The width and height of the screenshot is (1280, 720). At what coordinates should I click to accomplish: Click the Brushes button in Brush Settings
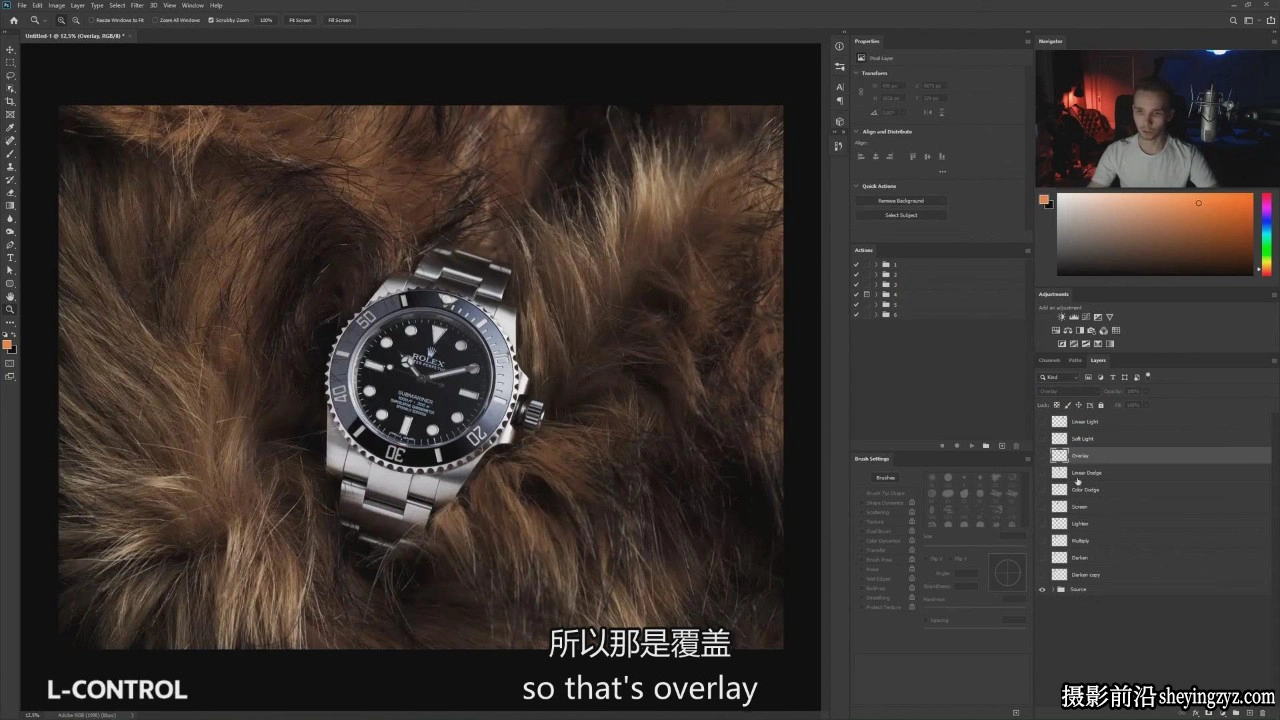coord(886,478)
